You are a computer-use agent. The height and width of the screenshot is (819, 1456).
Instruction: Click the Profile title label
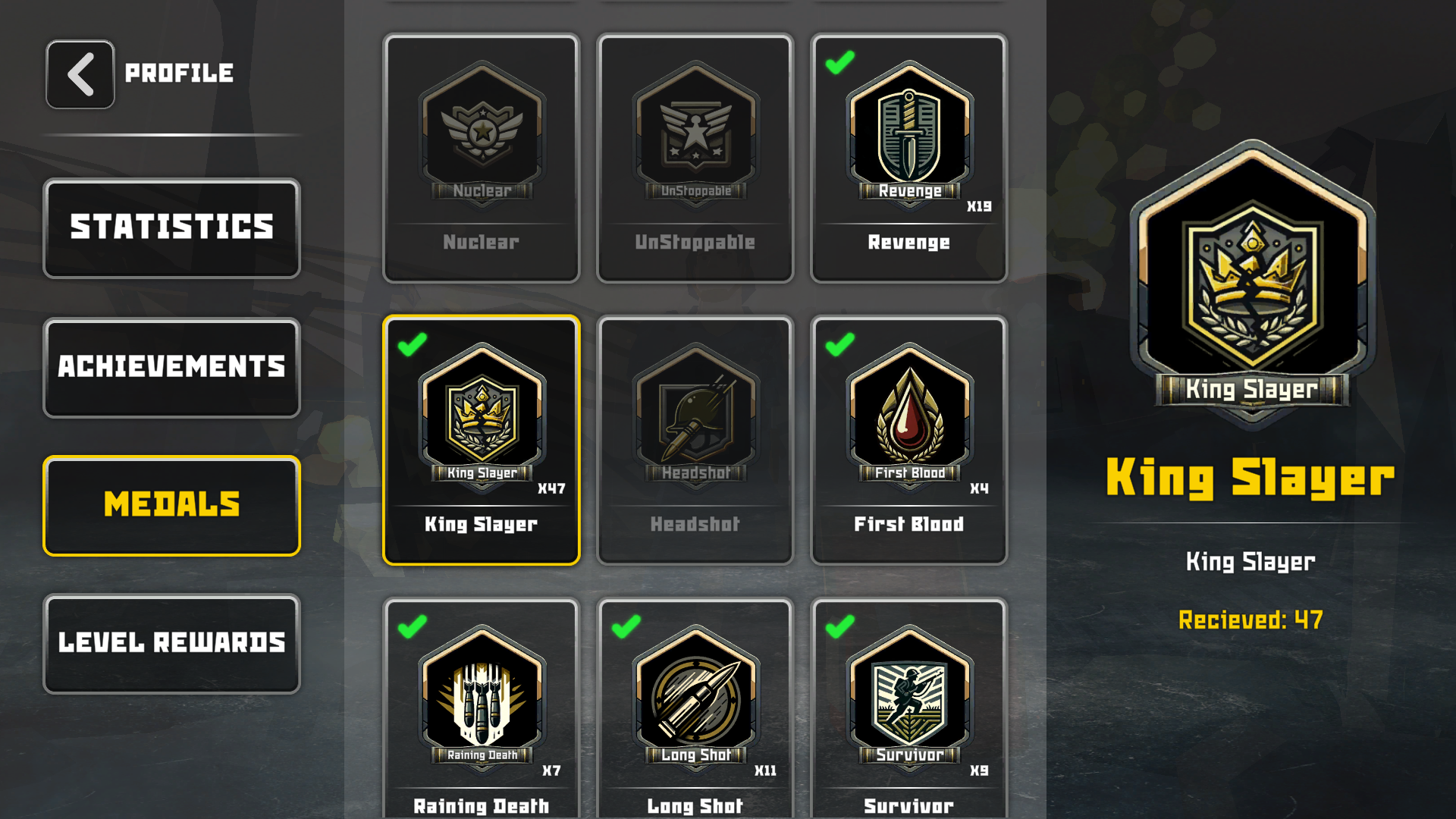(x=179, y=74)
